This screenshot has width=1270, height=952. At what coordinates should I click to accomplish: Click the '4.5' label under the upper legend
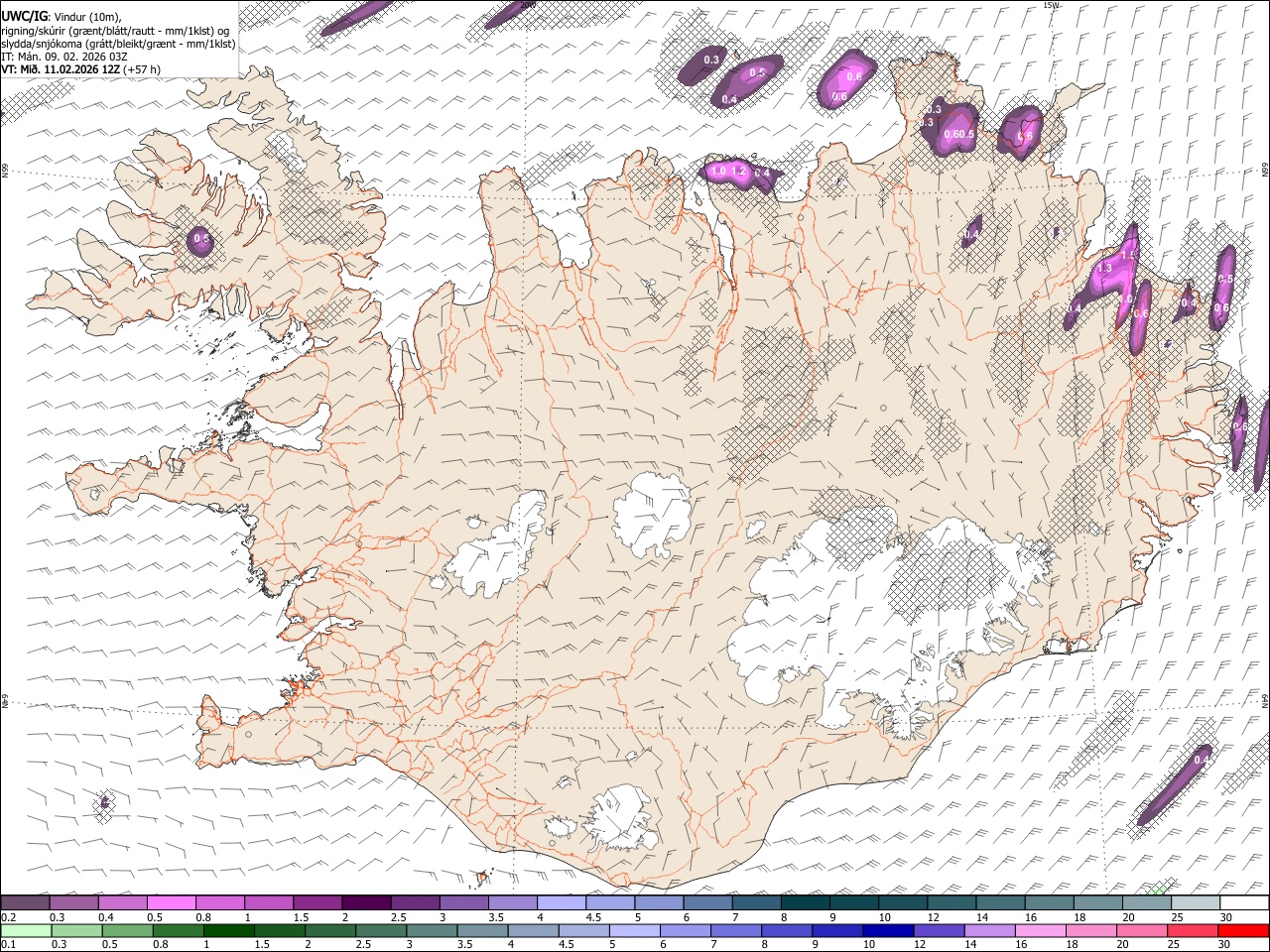[593, 917]
